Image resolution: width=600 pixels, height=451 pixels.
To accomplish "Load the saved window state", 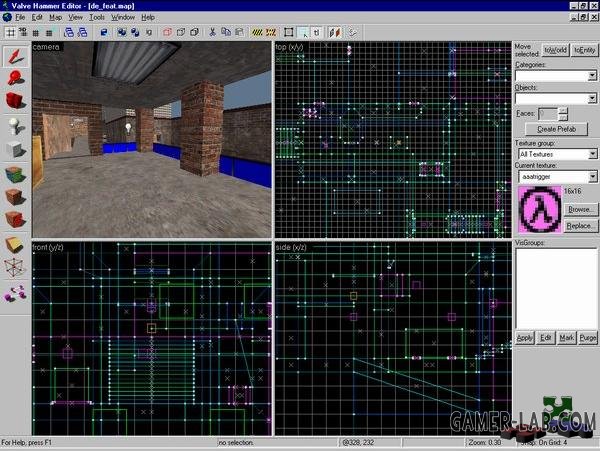I will point(68,33).
